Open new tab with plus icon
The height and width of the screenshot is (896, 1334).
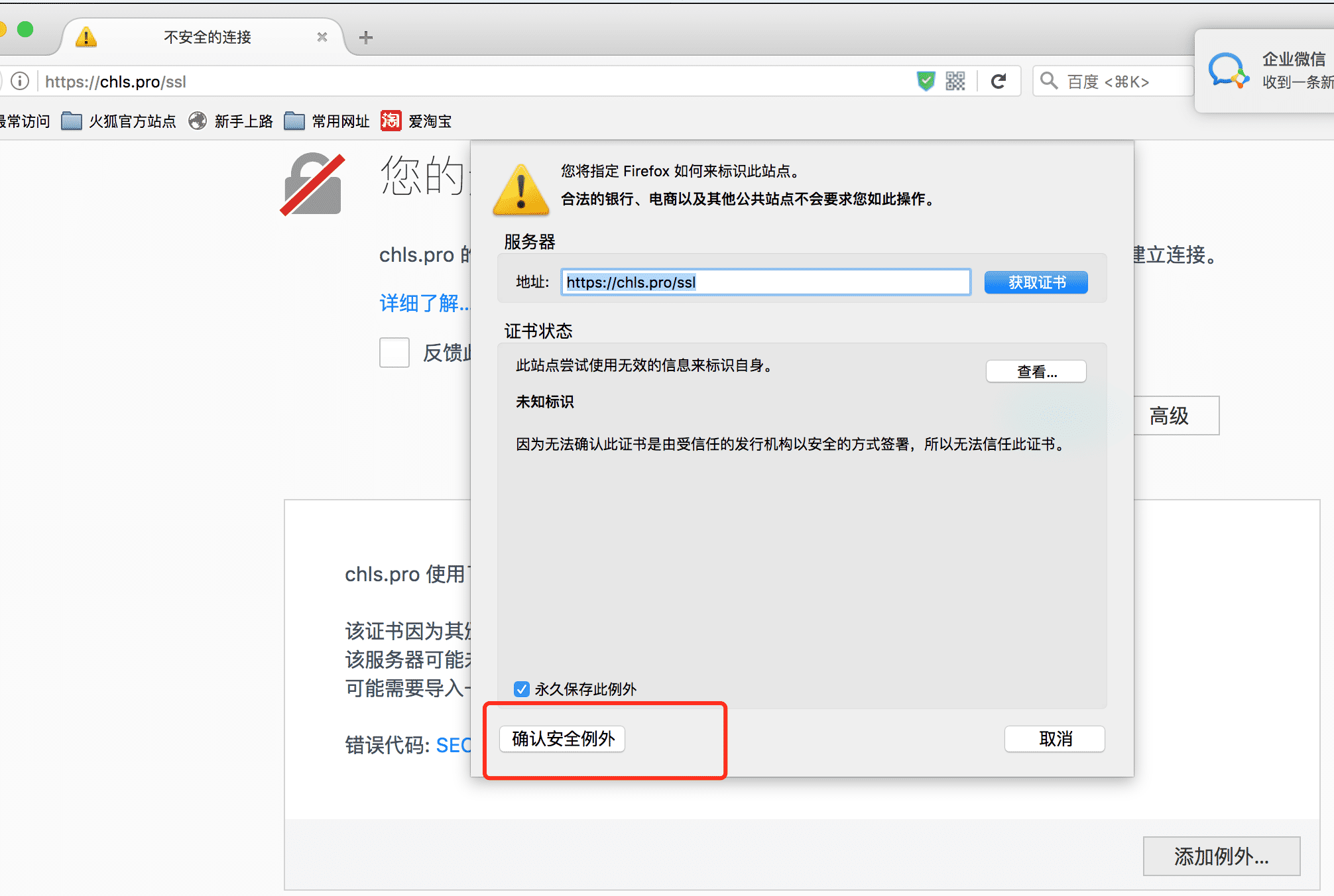click(x=366, y=37)
